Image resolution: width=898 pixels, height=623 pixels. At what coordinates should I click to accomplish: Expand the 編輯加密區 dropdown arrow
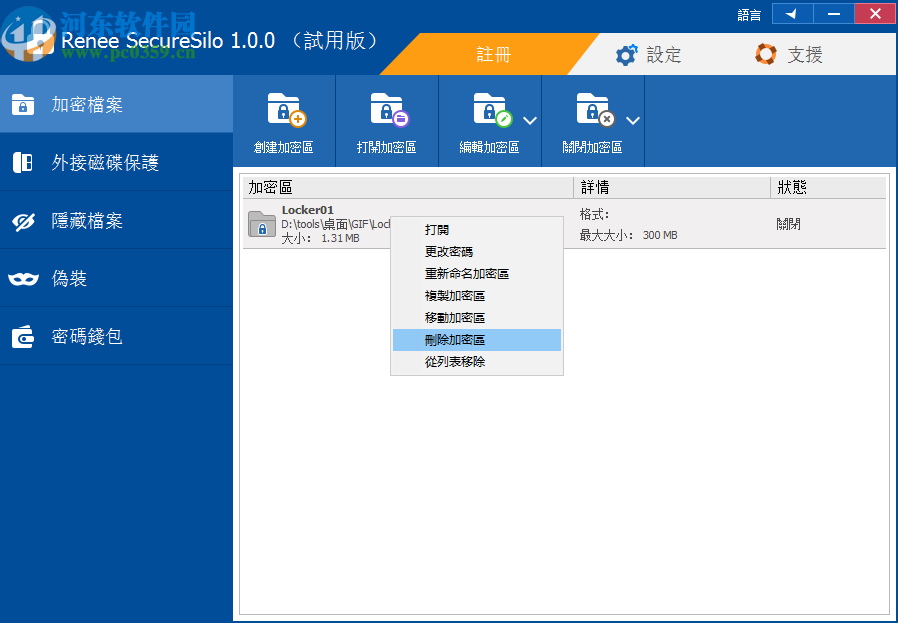point(530,120)
